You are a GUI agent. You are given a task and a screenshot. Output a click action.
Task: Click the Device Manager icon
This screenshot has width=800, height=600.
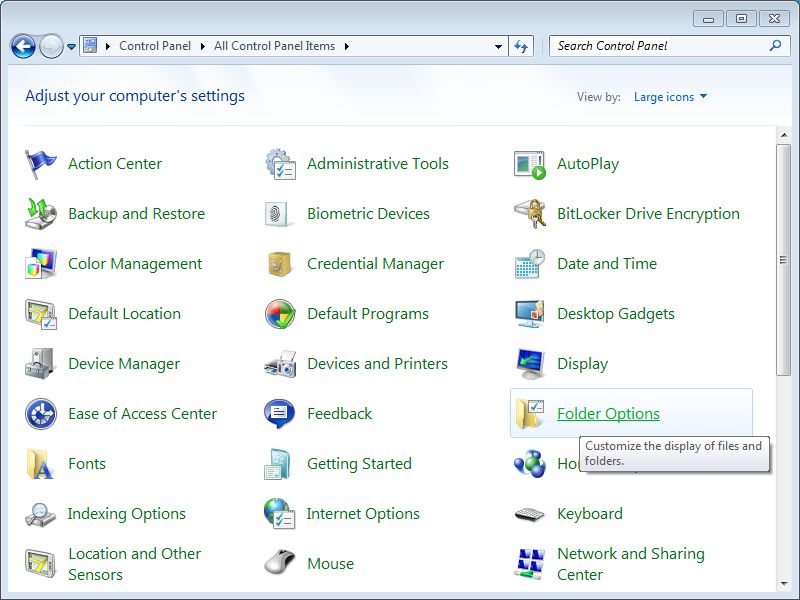[x=40, y=364]
